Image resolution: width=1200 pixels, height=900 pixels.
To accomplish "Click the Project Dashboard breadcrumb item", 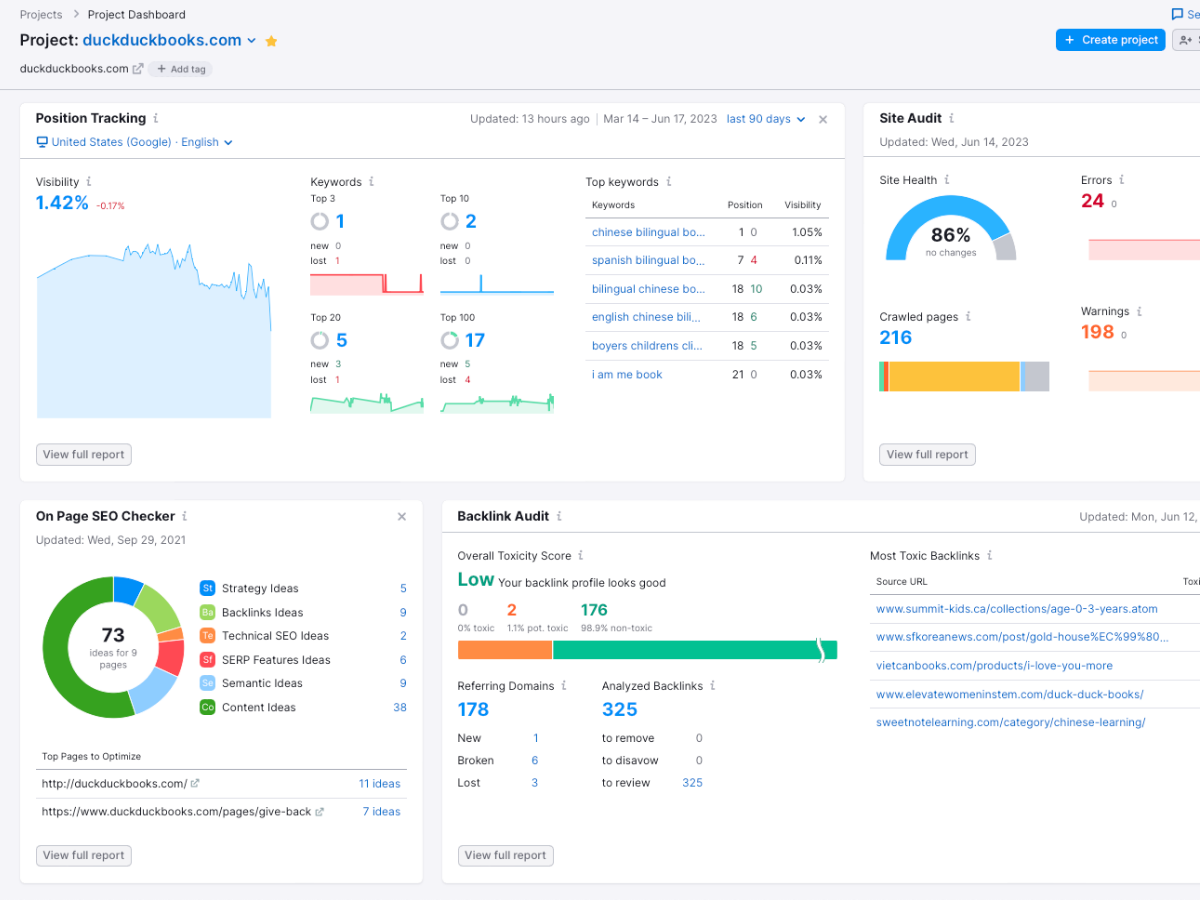I will [136, 14].
